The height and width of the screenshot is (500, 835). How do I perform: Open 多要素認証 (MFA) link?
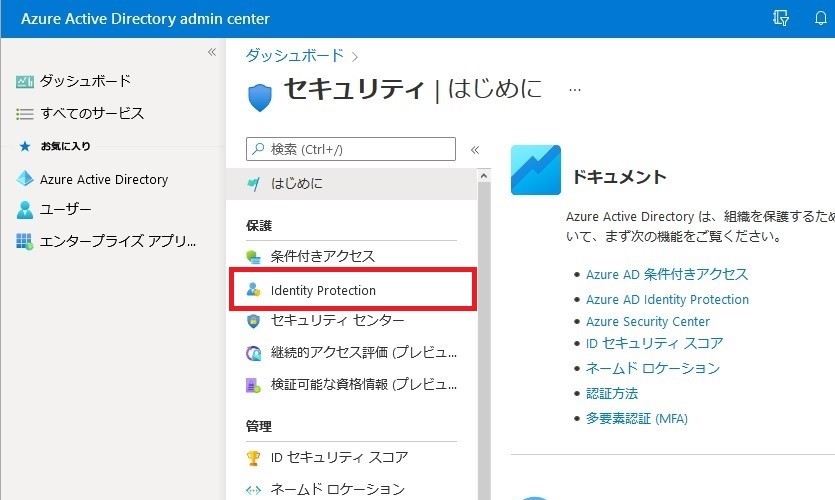pos(637,419)
